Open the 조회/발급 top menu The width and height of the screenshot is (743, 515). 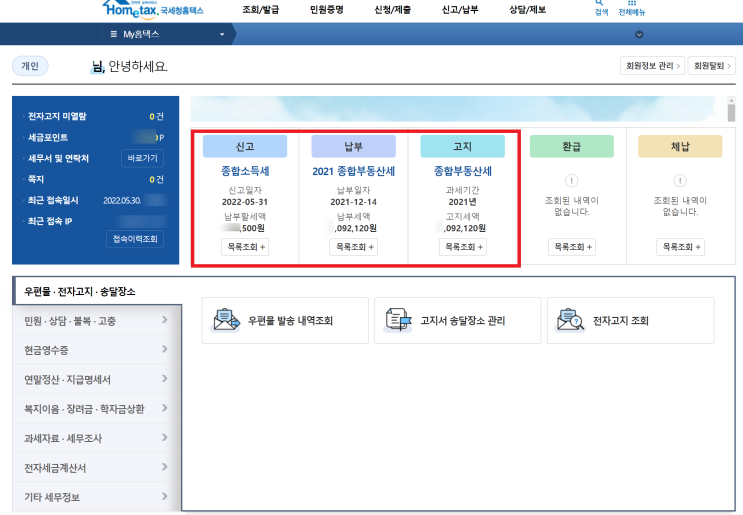tap(261, 9)
